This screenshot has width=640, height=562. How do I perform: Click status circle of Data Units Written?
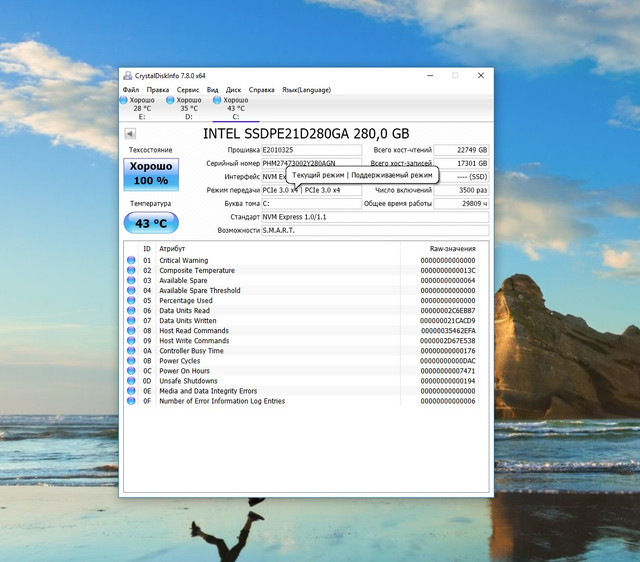click(x=131, y=320)
